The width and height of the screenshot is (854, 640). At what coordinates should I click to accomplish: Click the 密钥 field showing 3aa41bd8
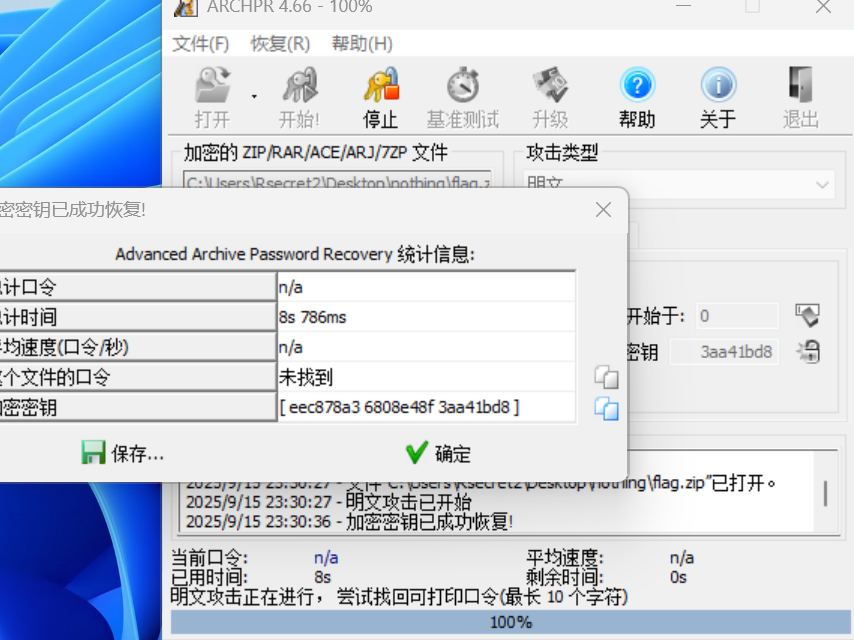pyautogui.click(x=724, y=352)
